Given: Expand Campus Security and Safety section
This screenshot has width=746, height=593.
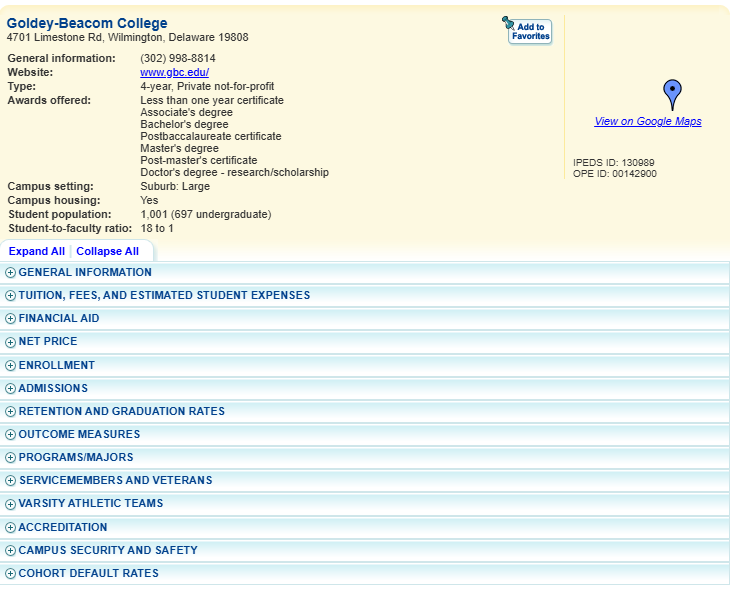Looking at the screenshot, I should [x=364, y=550].
